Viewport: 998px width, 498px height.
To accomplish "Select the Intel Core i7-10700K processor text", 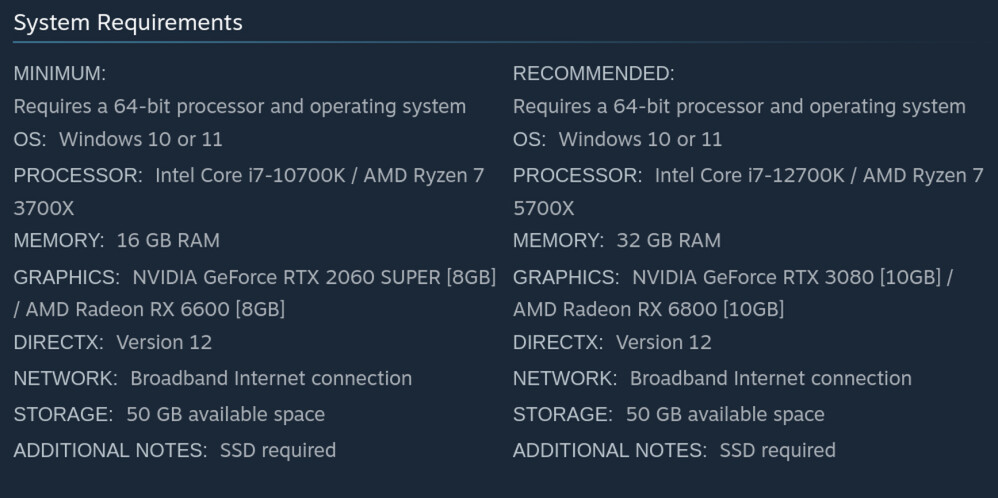I will coord(252,176).
